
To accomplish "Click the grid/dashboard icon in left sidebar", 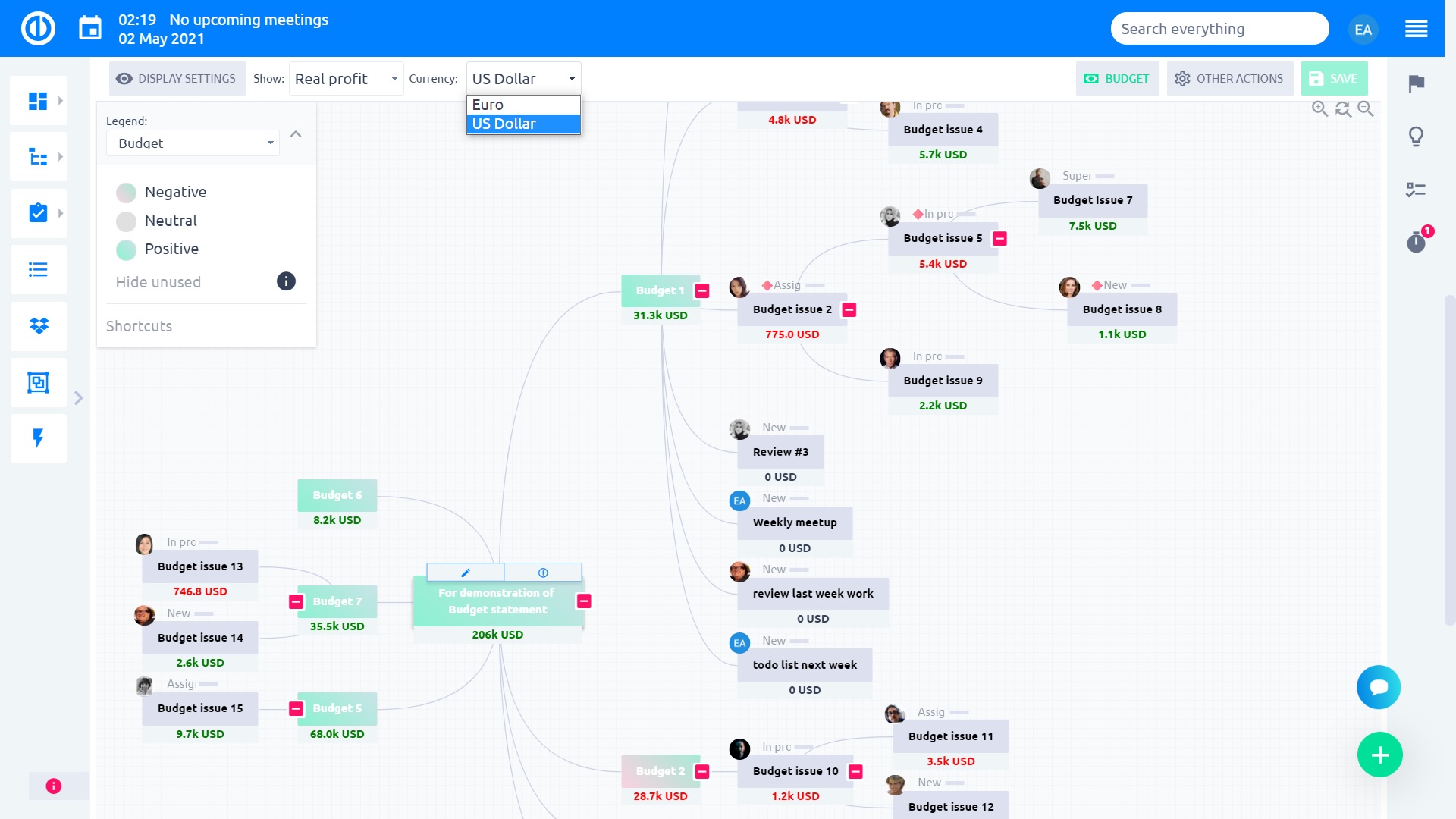I will pos(37,100).
